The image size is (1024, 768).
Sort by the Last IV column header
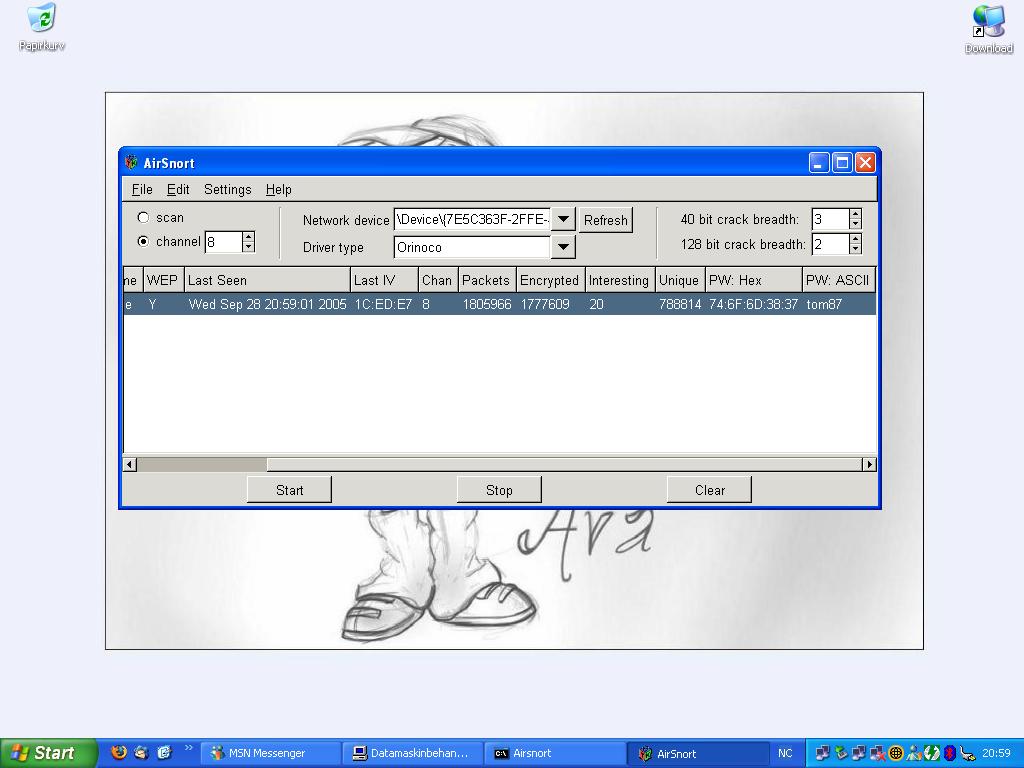385,280
